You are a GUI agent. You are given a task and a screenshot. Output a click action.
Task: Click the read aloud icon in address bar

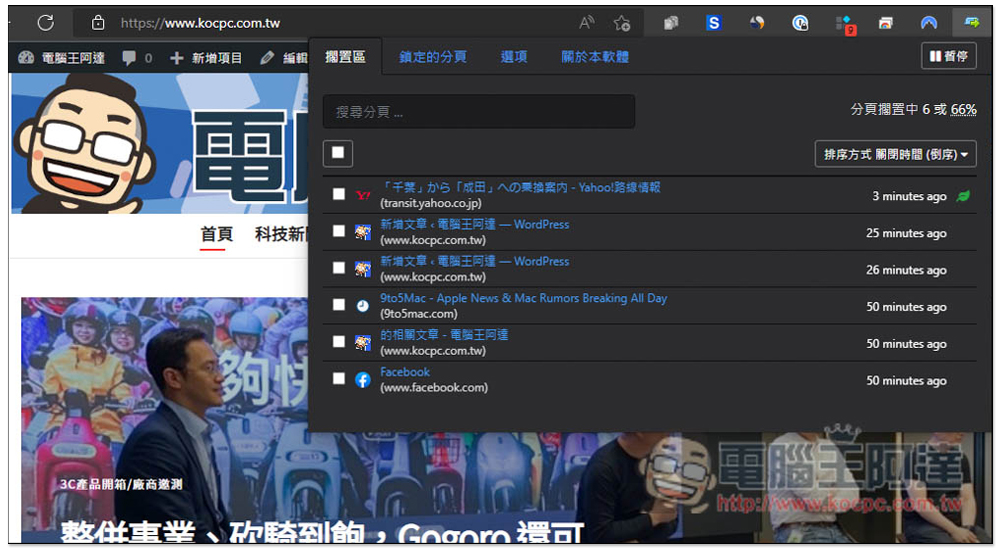click(587, 22)
